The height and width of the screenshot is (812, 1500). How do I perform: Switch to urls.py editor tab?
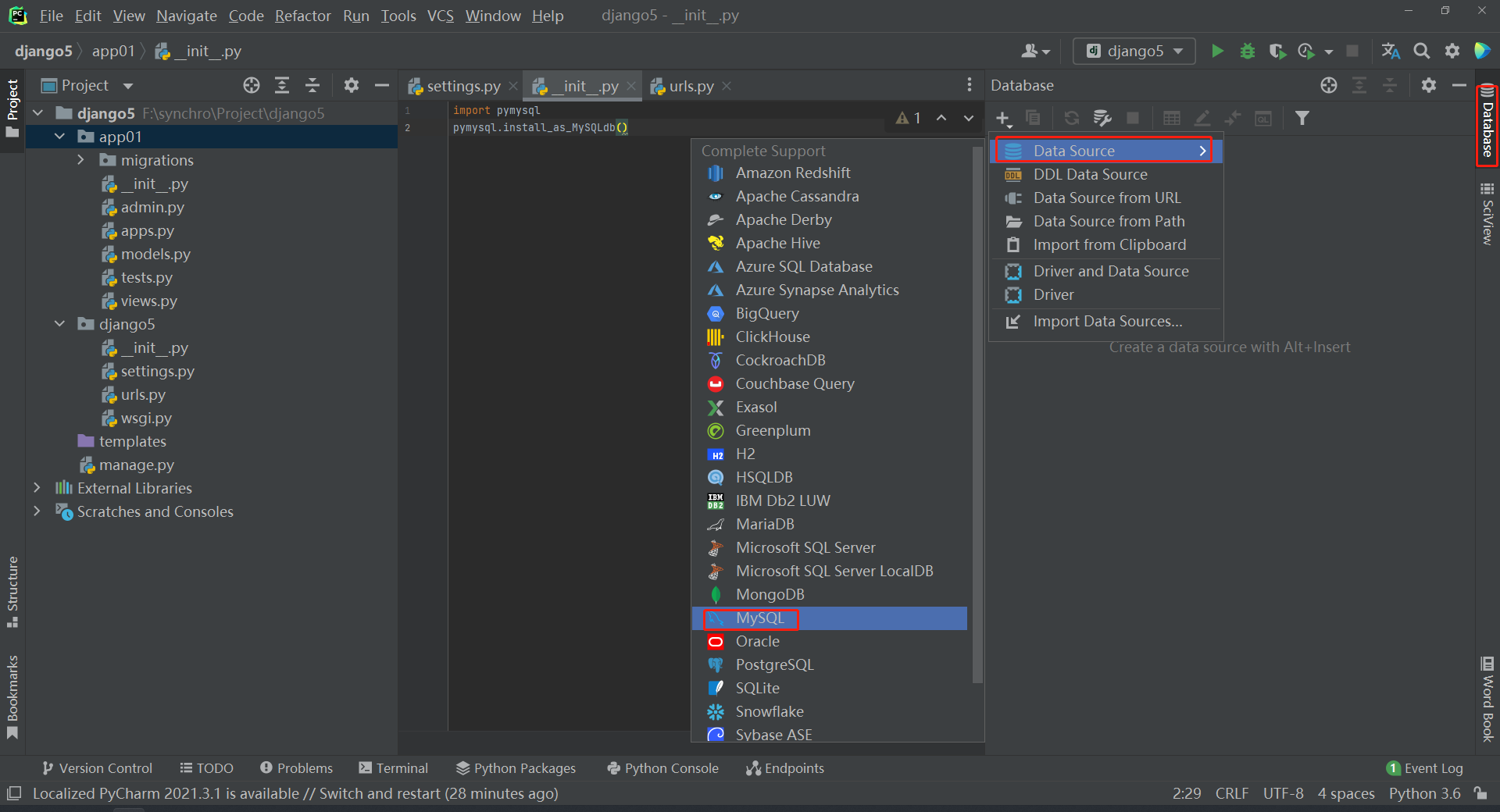[691, 86]
